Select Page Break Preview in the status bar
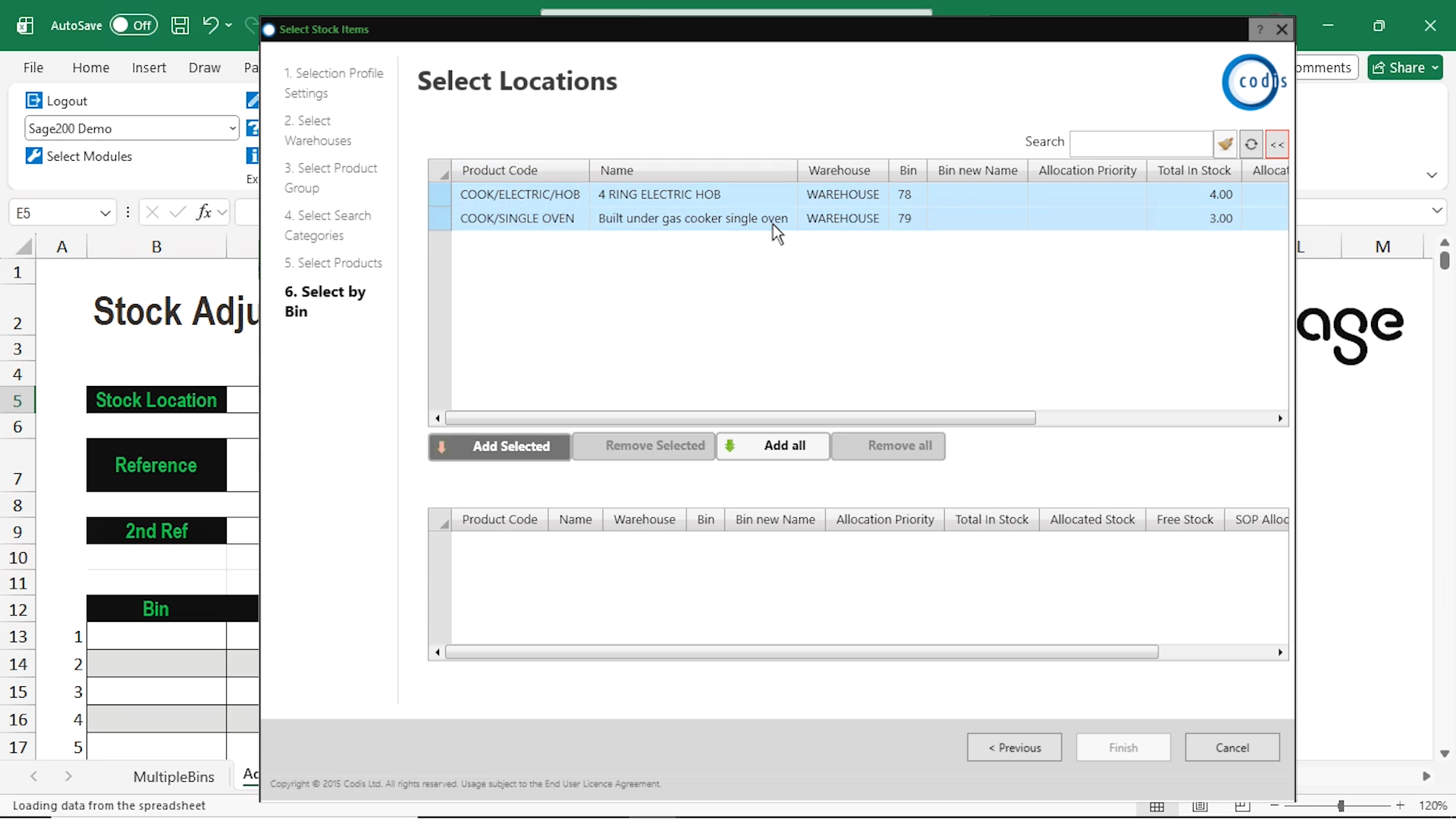Image resolution: width=1456 pixels, height=819 pixels. click(1241, 806)
